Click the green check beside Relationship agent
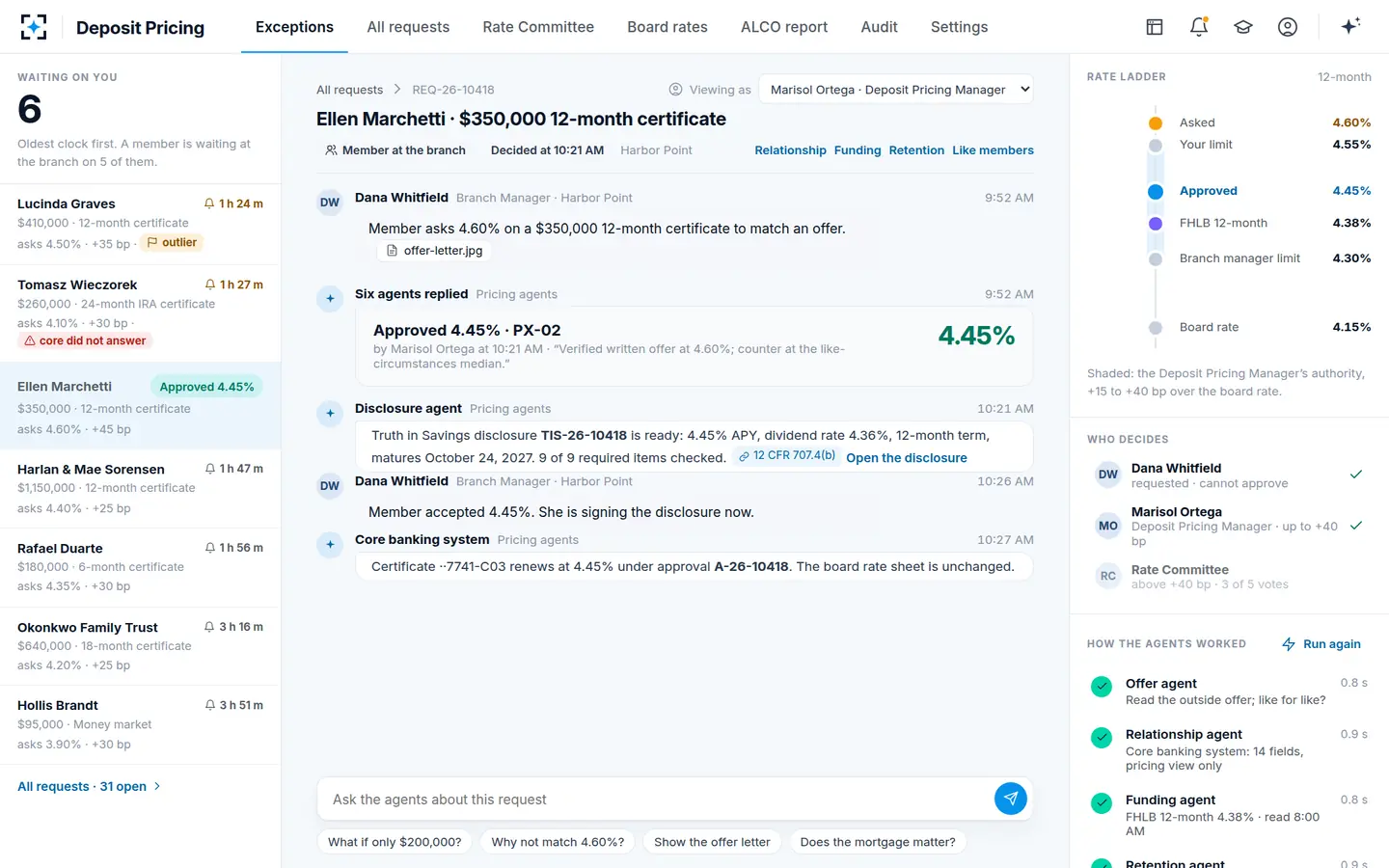The width and height of the screenshot is (1389, 868). pos(1102,738)
